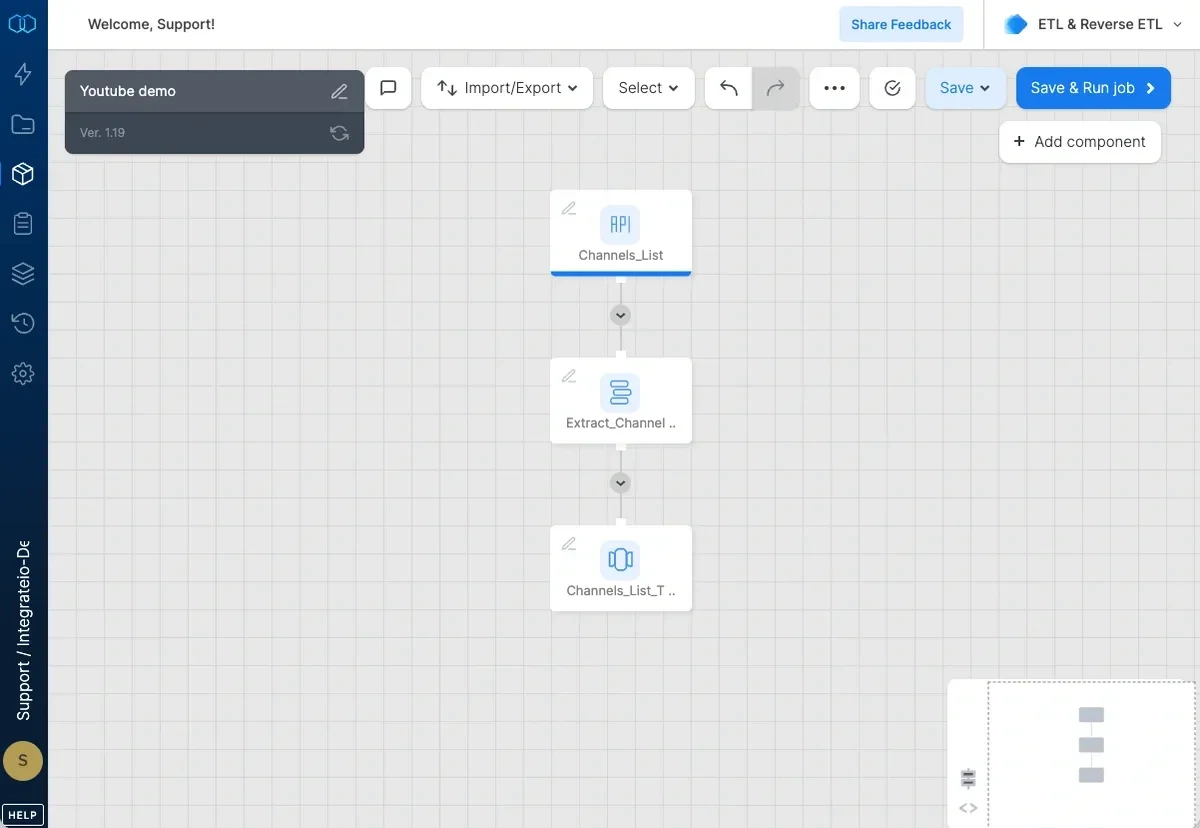
Task: Click the validation checkmark circle icon
Action: [x=892, y=88]
